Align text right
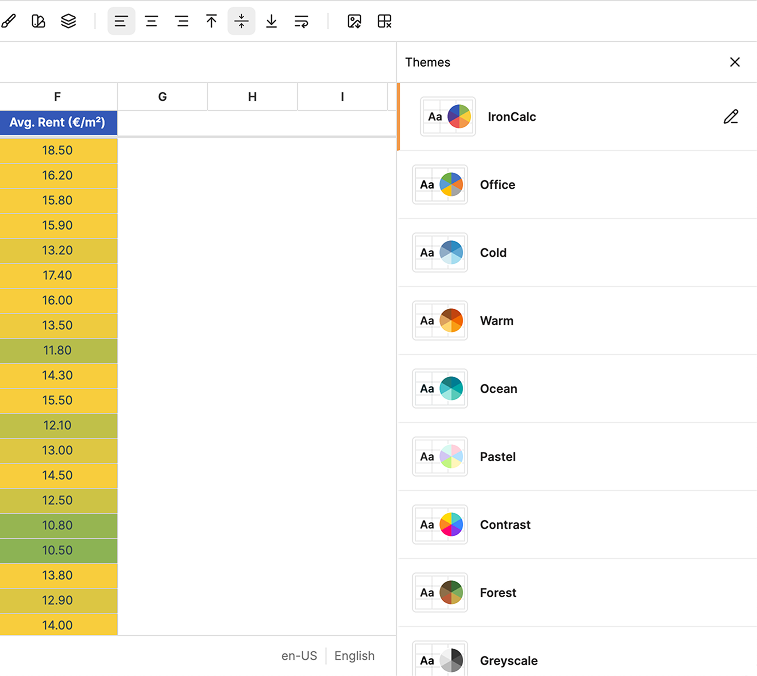757x676 pixels. [182, 21]
